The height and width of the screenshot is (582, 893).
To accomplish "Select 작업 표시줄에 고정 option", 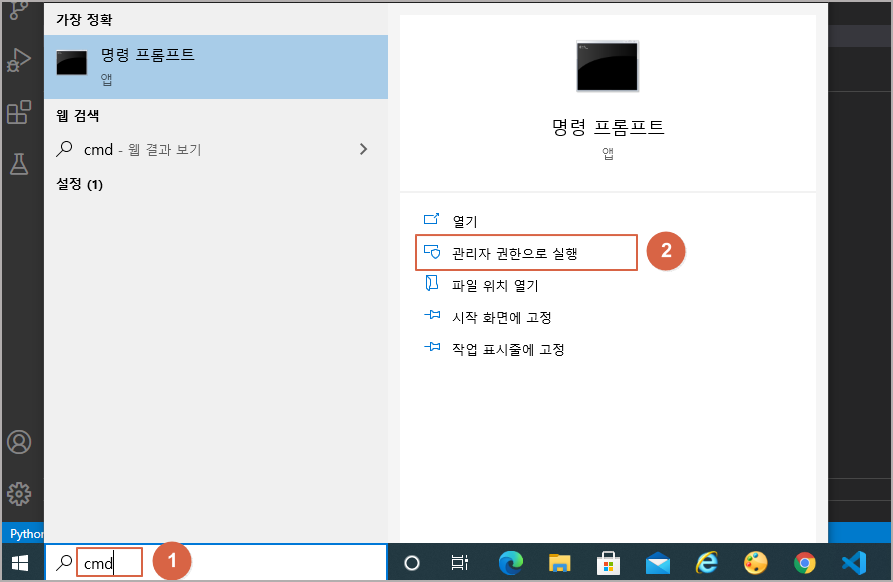I will pos(508,349).
